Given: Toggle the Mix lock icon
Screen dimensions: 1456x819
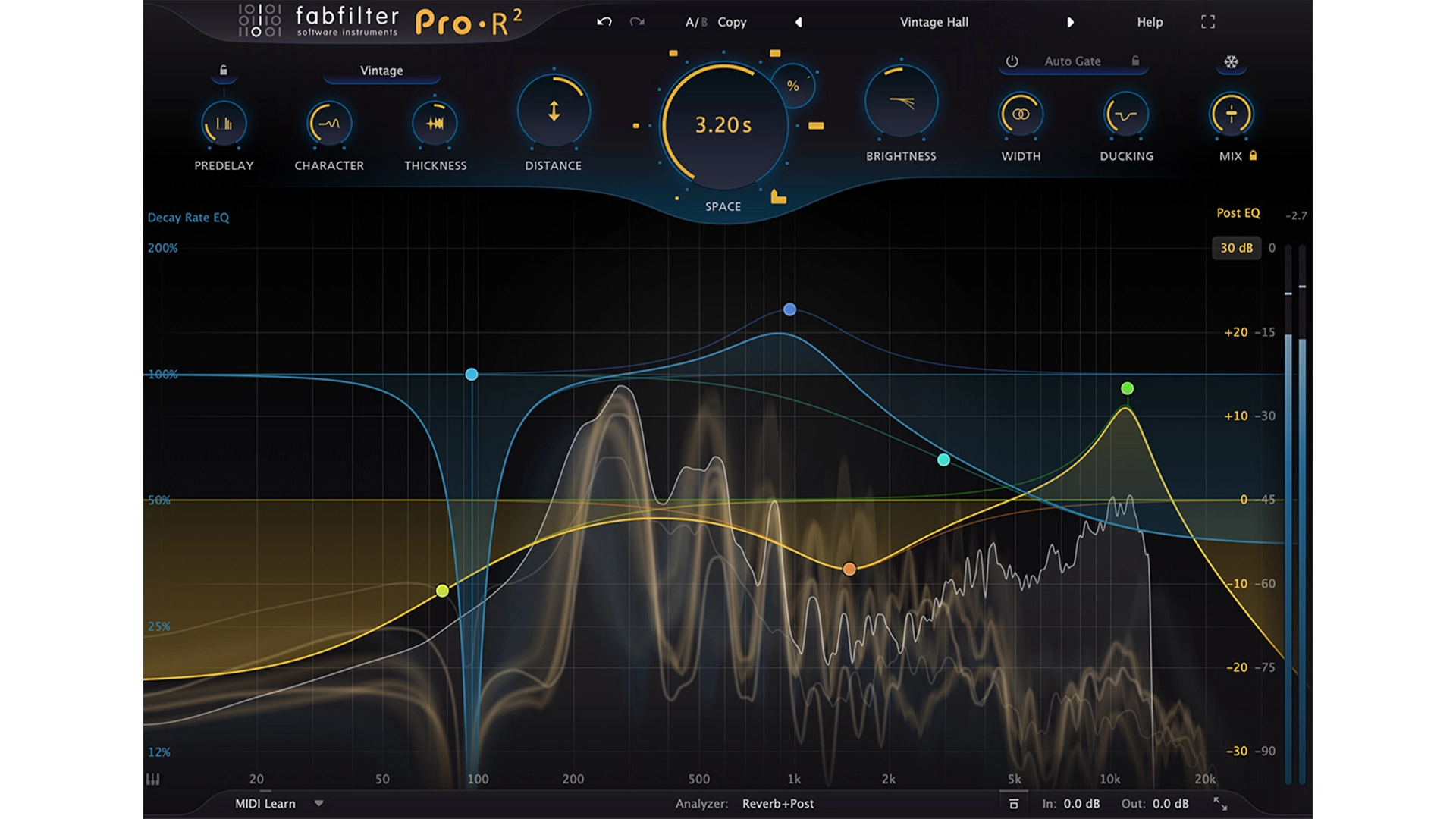Looking at the screenshot, I should pyautogui.click(x=1253, y=155).
